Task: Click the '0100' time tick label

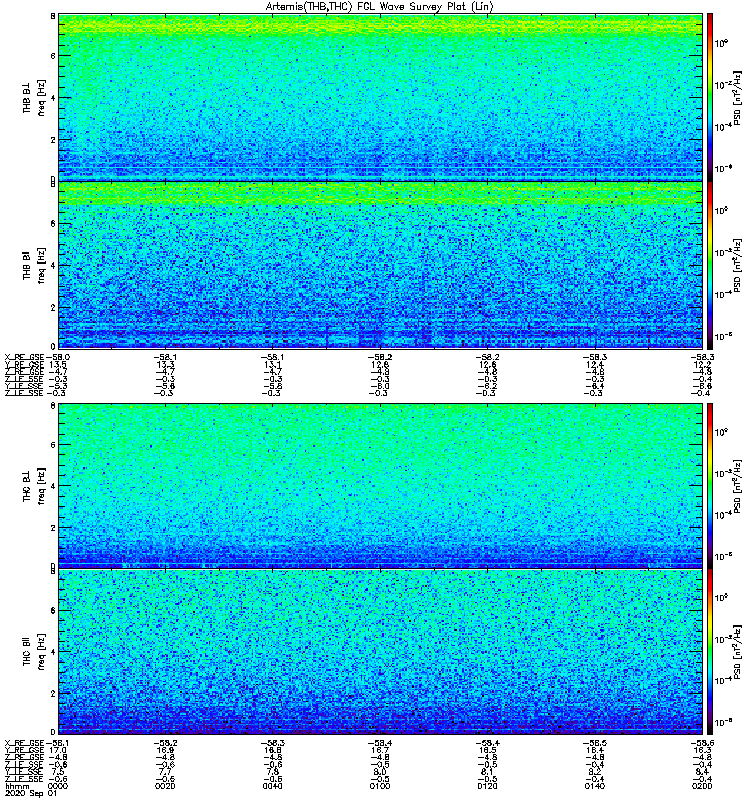Action: (380, 786)
